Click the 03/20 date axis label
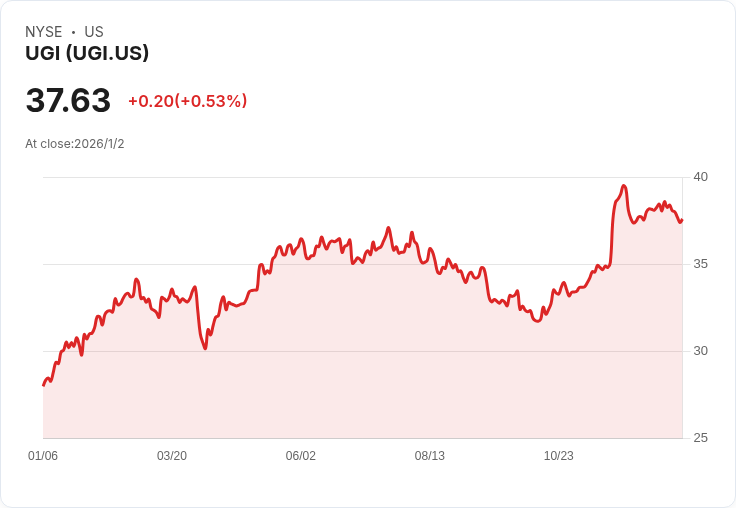Image resolution: width=736 pixels, height=508 pixels. (x=172, y=455)
